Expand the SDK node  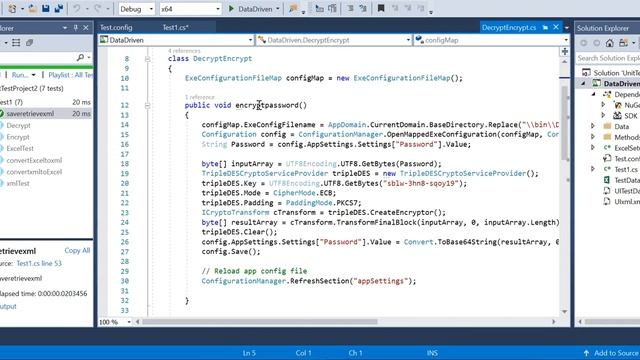(603, 116)
